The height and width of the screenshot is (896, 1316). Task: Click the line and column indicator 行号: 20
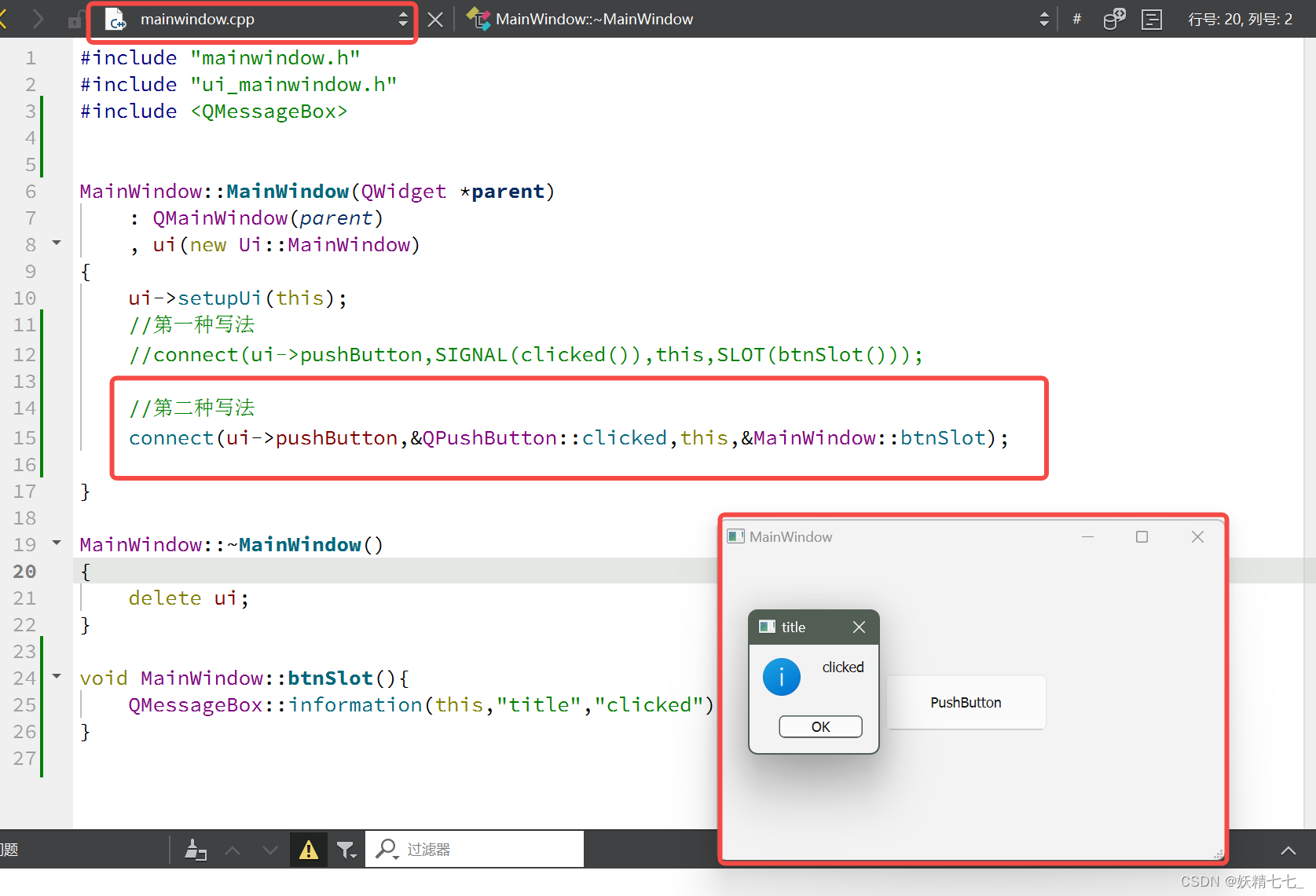pyautogui.click(x=1240, y=19)
